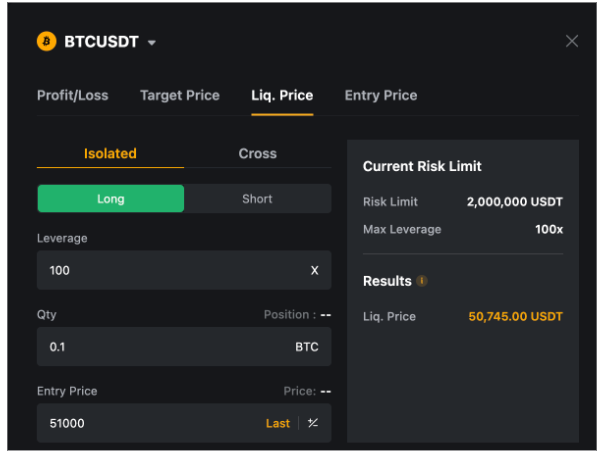The image size is (602, 458).
Task: Select the Liq. Price tab
Action: click(x=282, y=95)
